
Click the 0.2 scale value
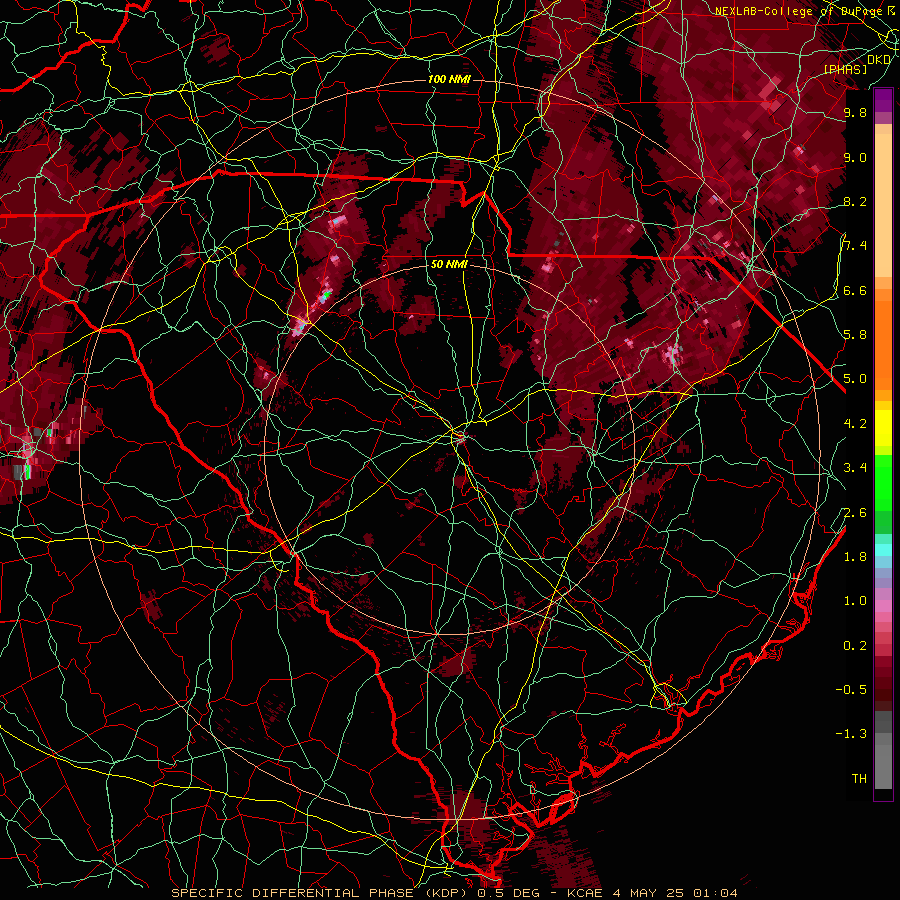coord(855,646)
